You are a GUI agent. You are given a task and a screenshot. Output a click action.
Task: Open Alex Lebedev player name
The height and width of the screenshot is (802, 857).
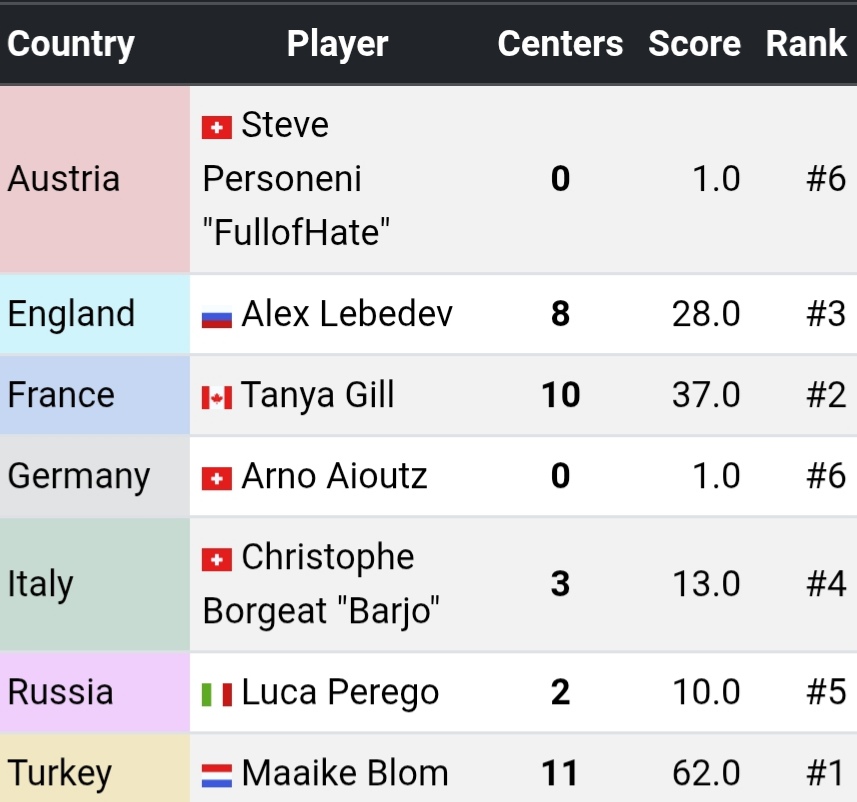coord(347,314)
